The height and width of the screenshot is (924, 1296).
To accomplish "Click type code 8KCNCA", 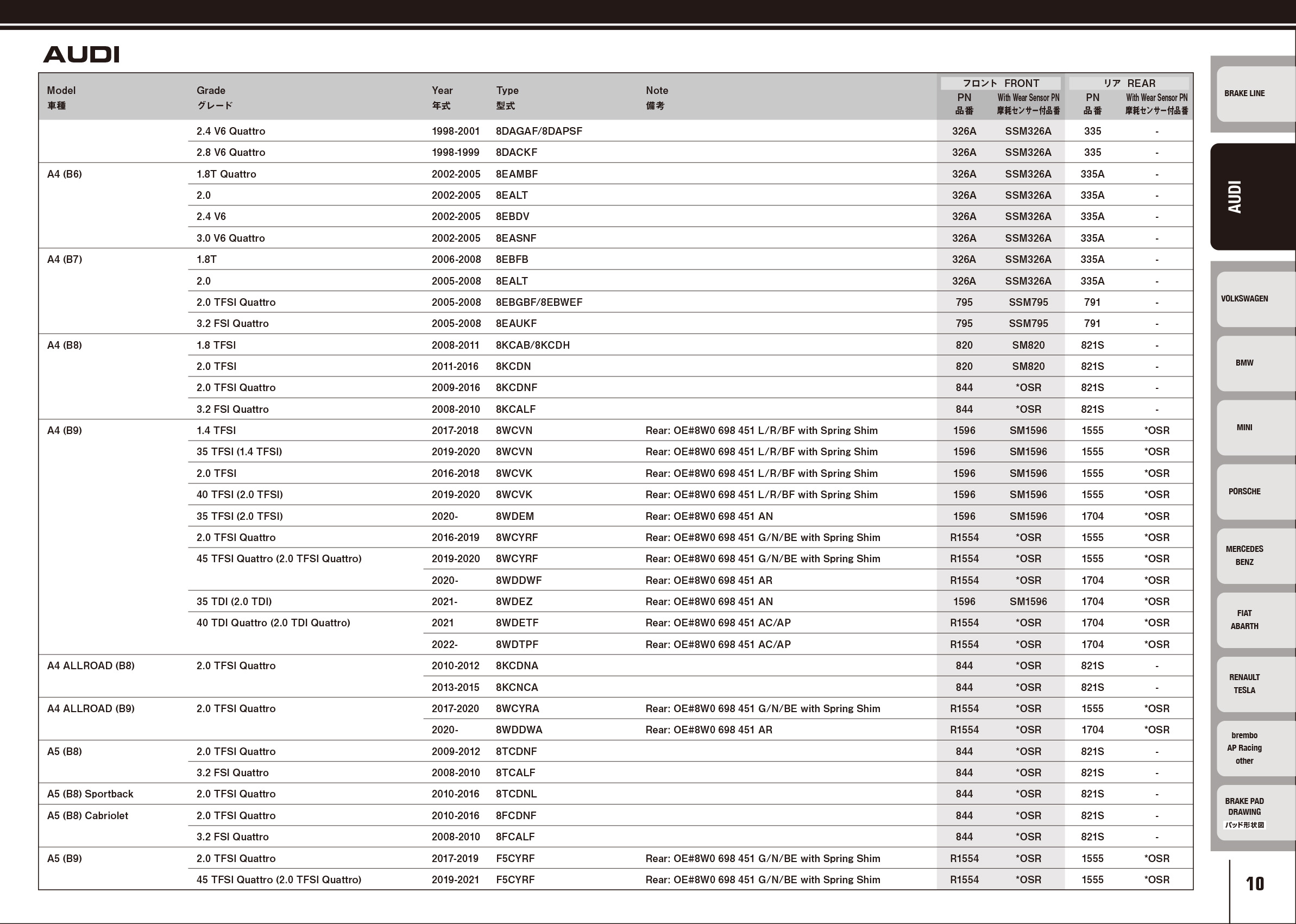I will click(x=517, y=687).
